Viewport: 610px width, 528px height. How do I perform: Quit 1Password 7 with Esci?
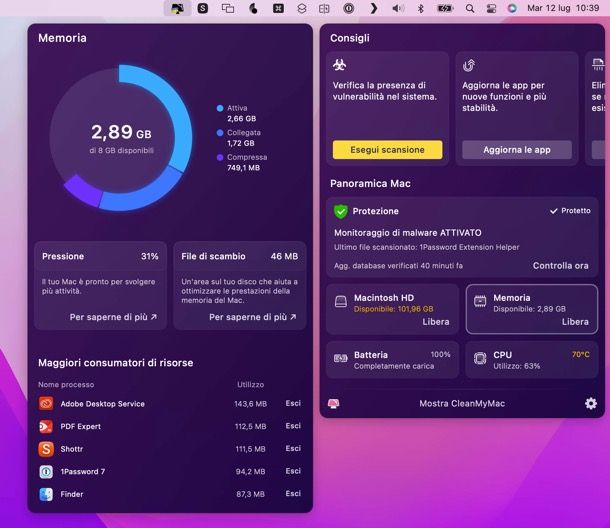pos(293,471)
